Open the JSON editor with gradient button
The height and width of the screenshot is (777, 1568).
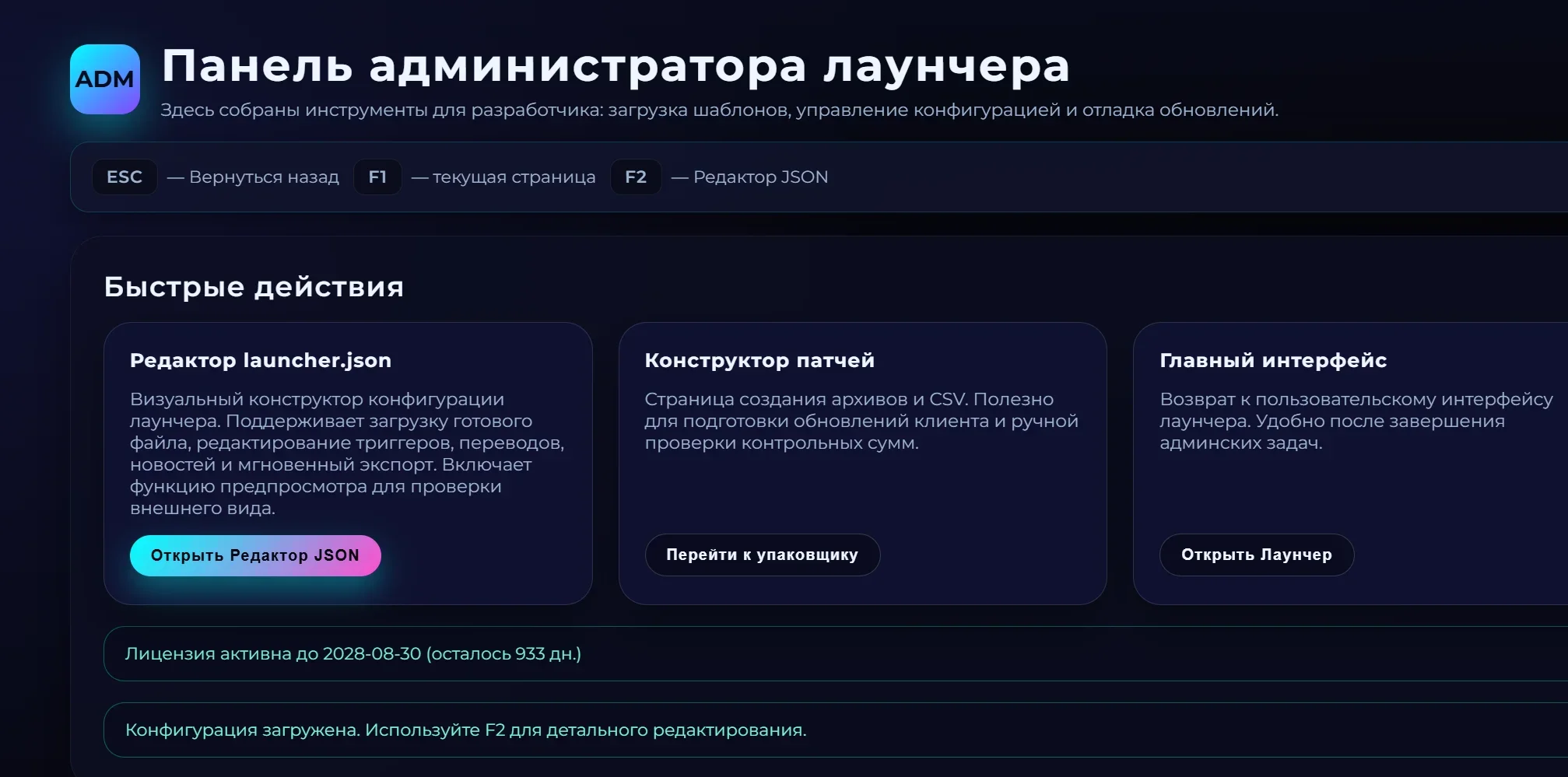255,555
